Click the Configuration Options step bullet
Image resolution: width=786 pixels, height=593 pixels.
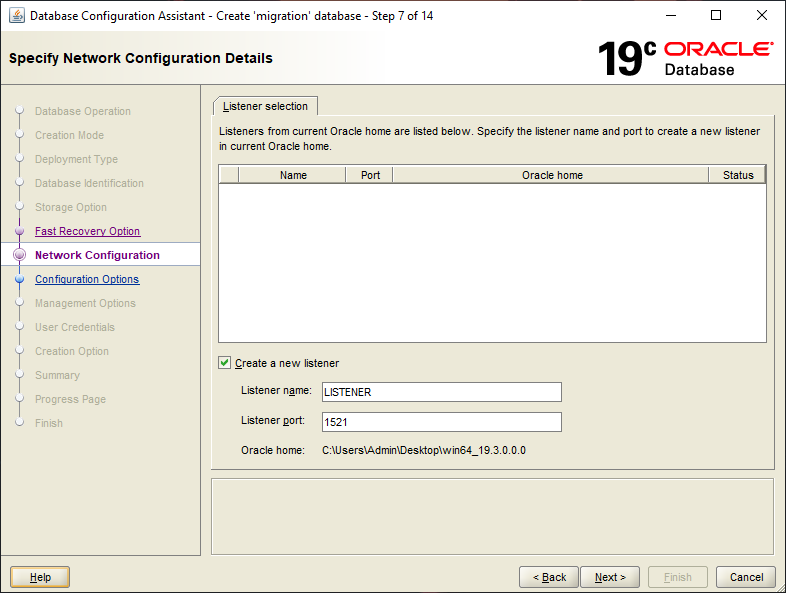(19, 279)
